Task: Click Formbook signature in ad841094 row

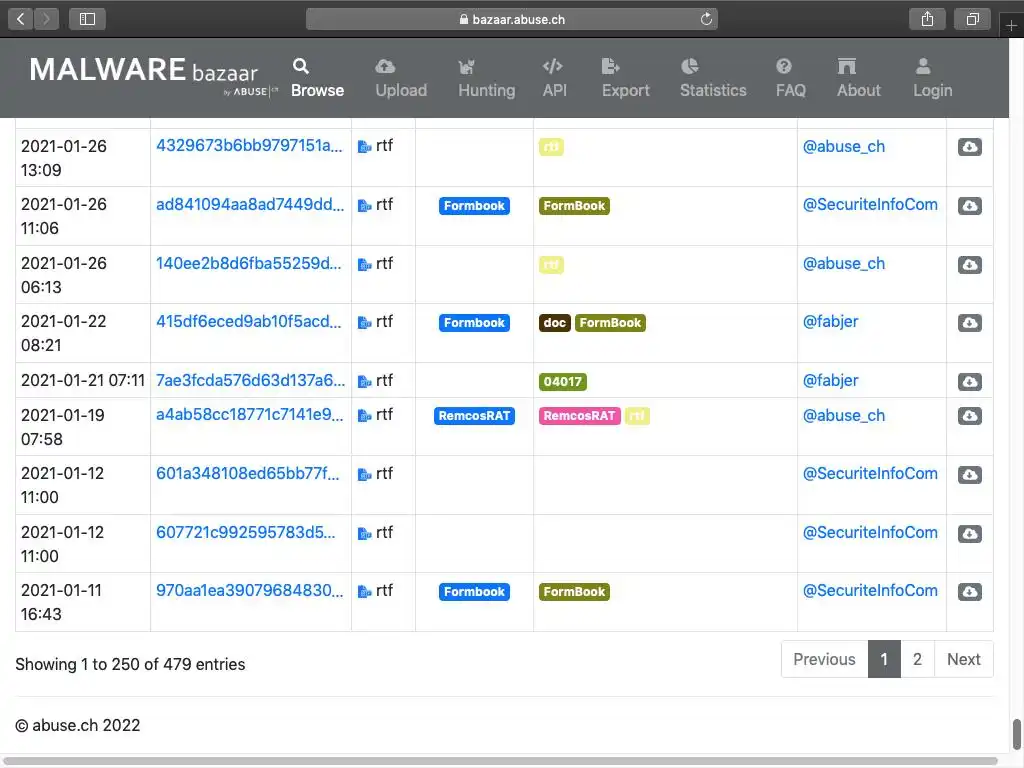Action: pyautogui.click(x=474, y=206)
